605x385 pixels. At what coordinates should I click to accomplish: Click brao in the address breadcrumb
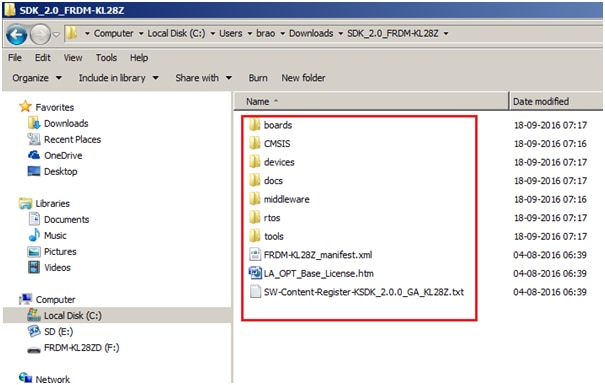266,34
